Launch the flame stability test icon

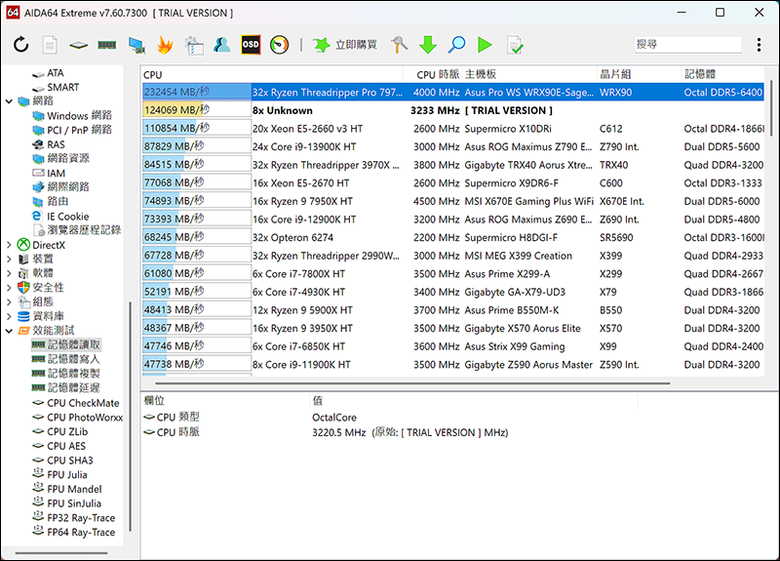click(x=165, y=45)
